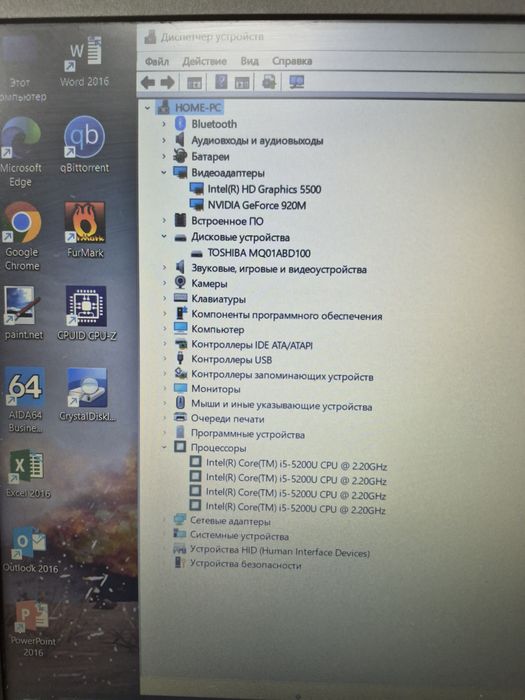Click the Камеры webcam icon
The width and height of the screenshot is (525, 700).
click(180, 283)
